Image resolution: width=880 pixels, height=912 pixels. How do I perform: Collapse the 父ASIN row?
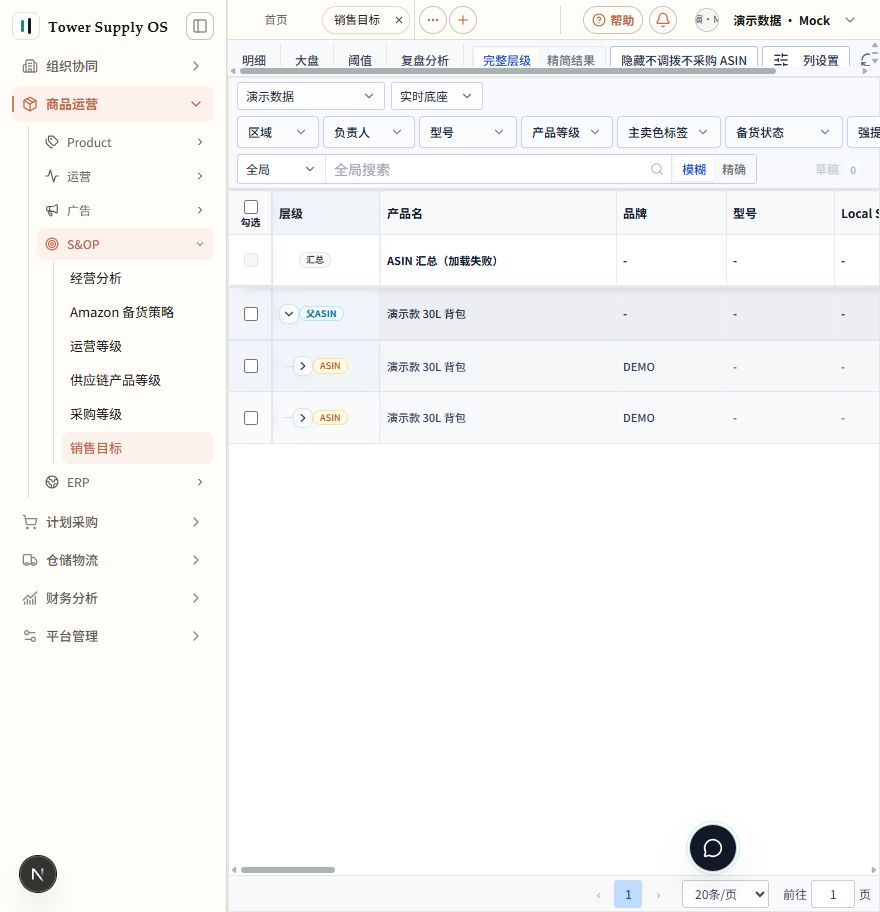click(288, 314)
